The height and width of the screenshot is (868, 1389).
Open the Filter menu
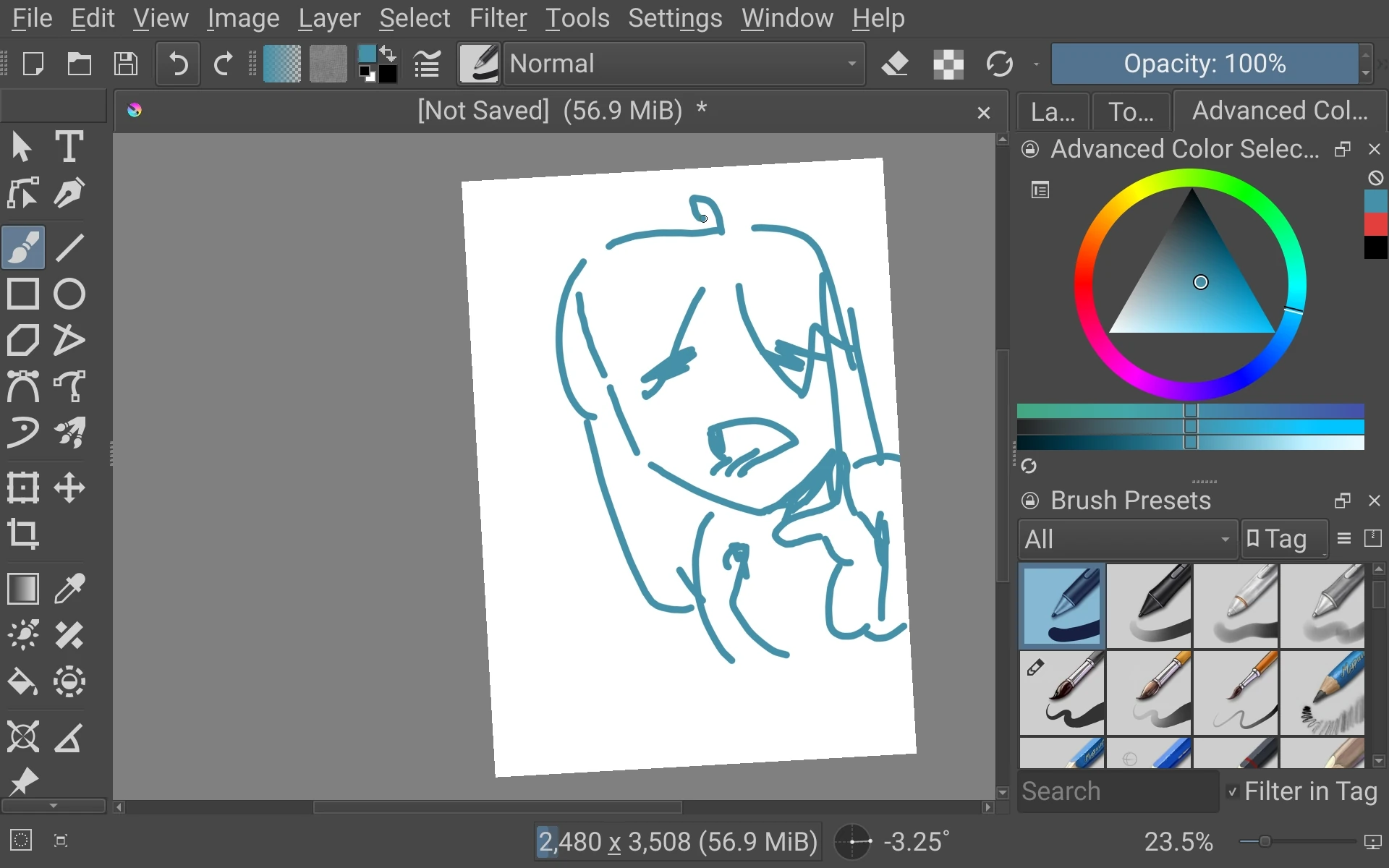tap(497, 18)
